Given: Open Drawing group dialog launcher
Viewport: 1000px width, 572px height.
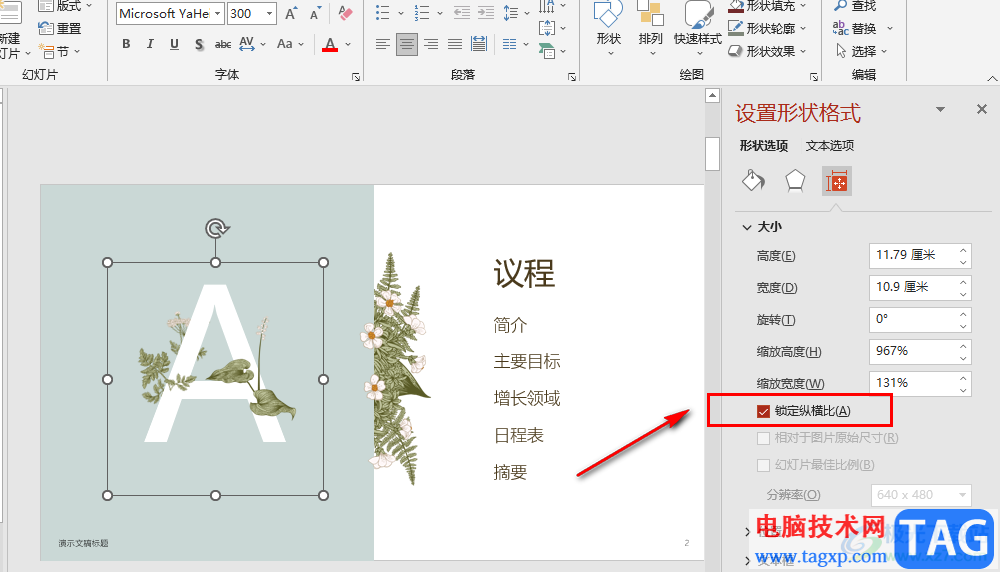Looking at the screenshot, I should pyautogui.click(x=814, y=77).
